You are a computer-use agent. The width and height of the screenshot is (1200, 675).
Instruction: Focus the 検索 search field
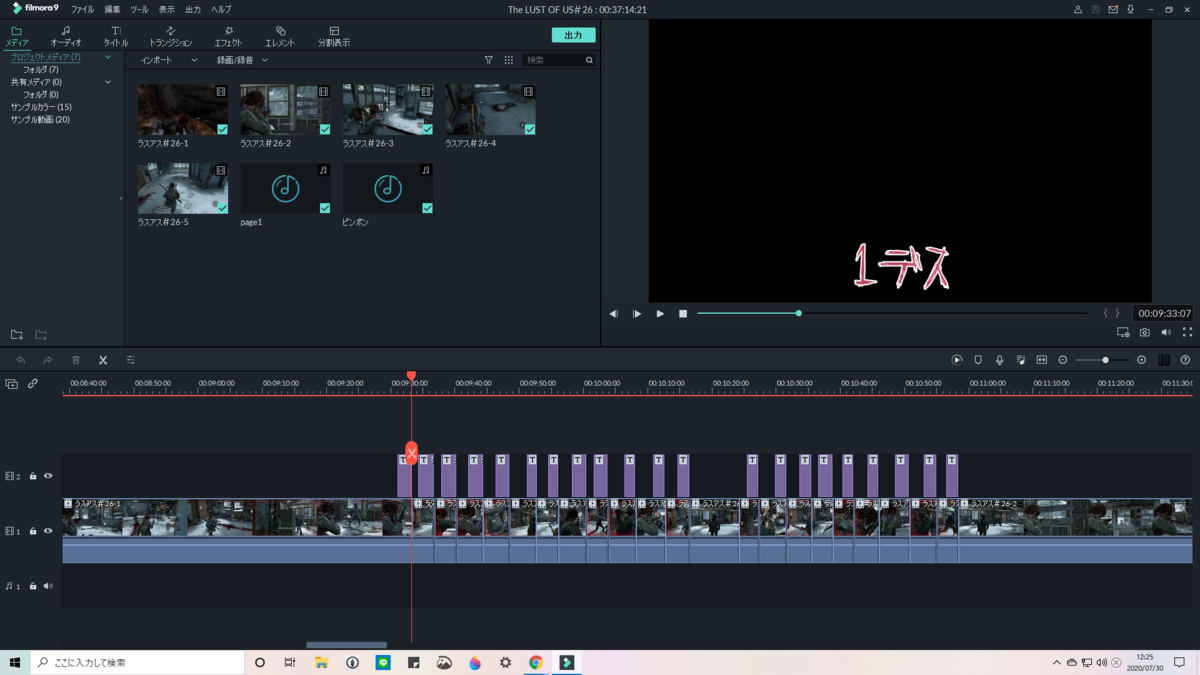click(x=559, y=60)
